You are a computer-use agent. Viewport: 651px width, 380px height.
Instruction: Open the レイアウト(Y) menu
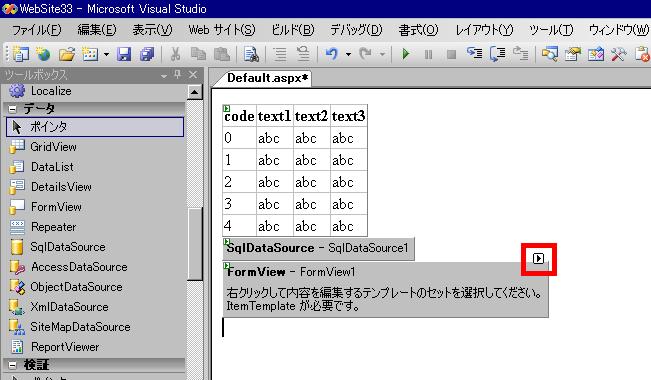[x=484, y=30]
